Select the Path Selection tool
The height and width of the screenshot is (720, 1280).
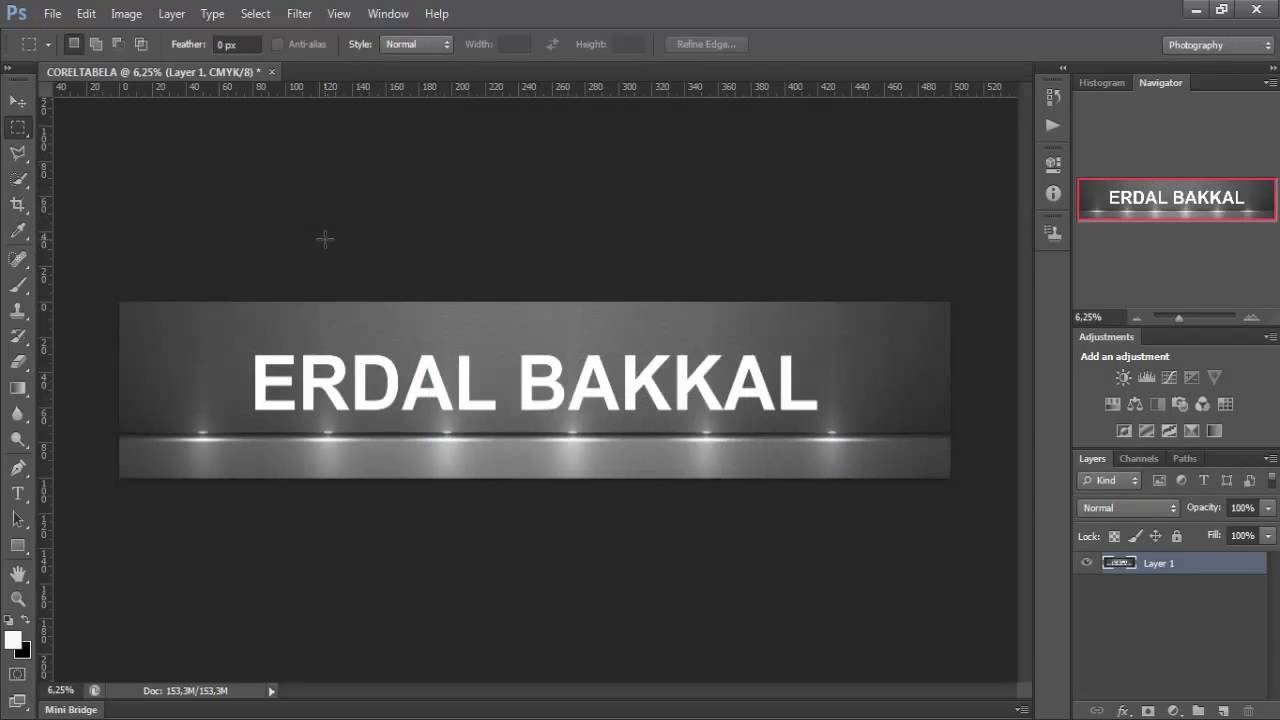pos(18,520)
